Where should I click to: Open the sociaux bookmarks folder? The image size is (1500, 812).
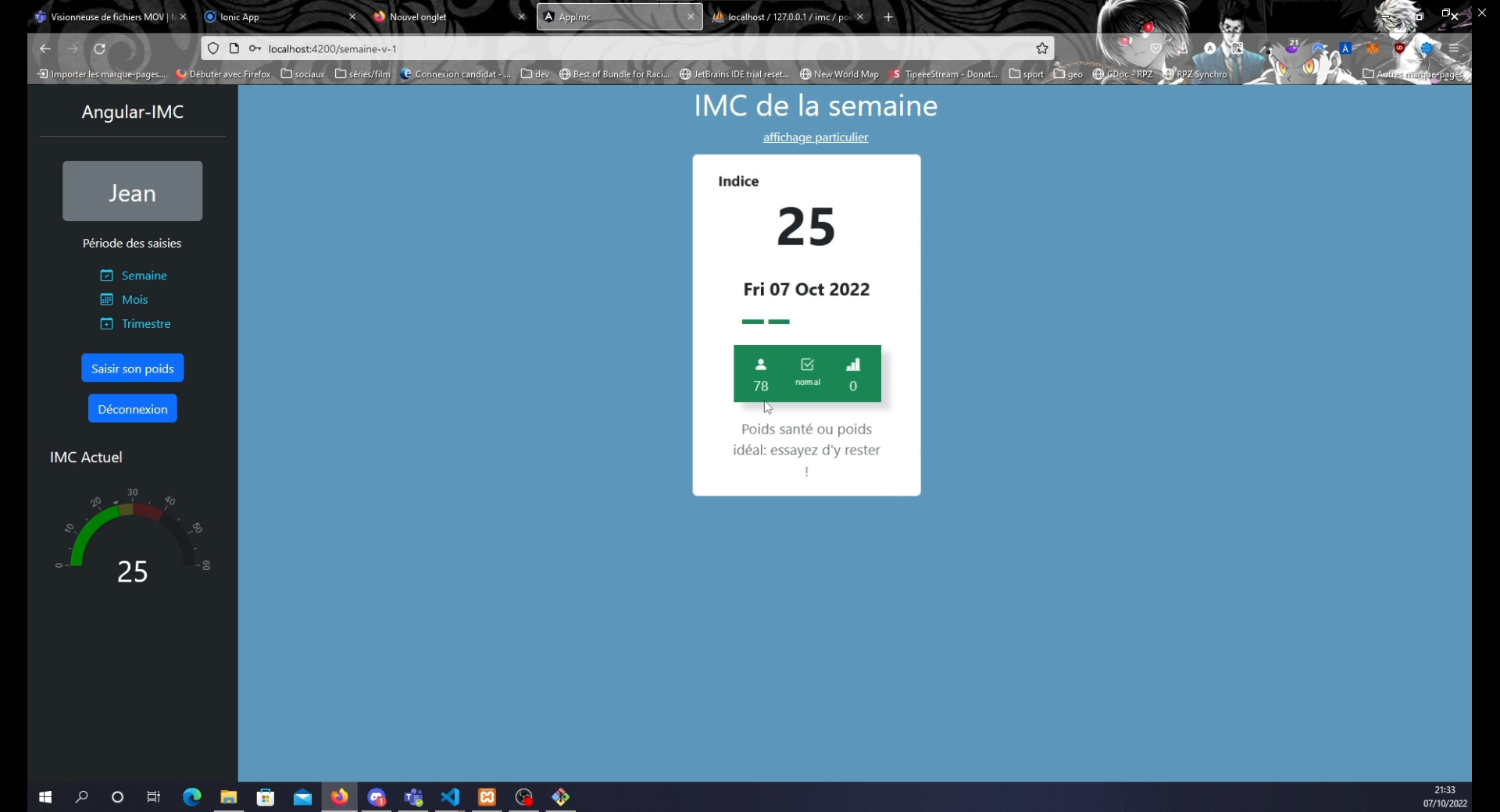click(x=303, y=74)
